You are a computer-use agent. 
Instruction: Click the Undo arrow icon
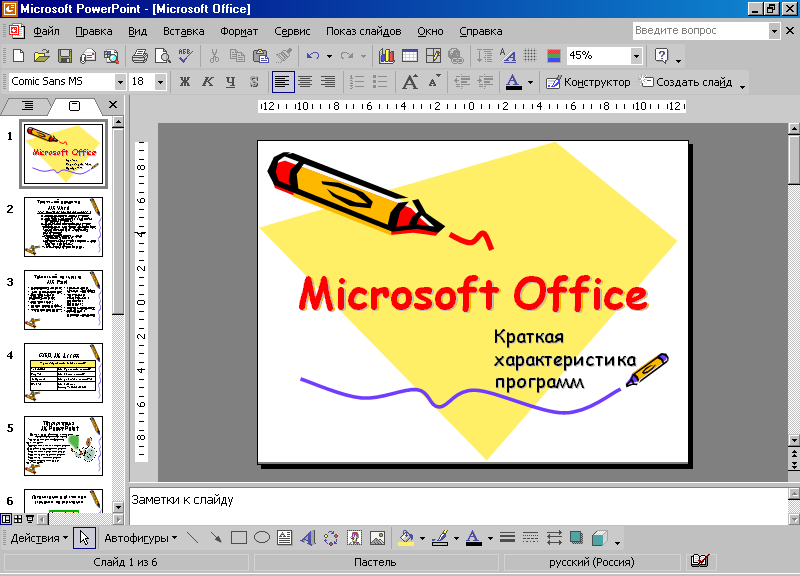tap(313, 56)
